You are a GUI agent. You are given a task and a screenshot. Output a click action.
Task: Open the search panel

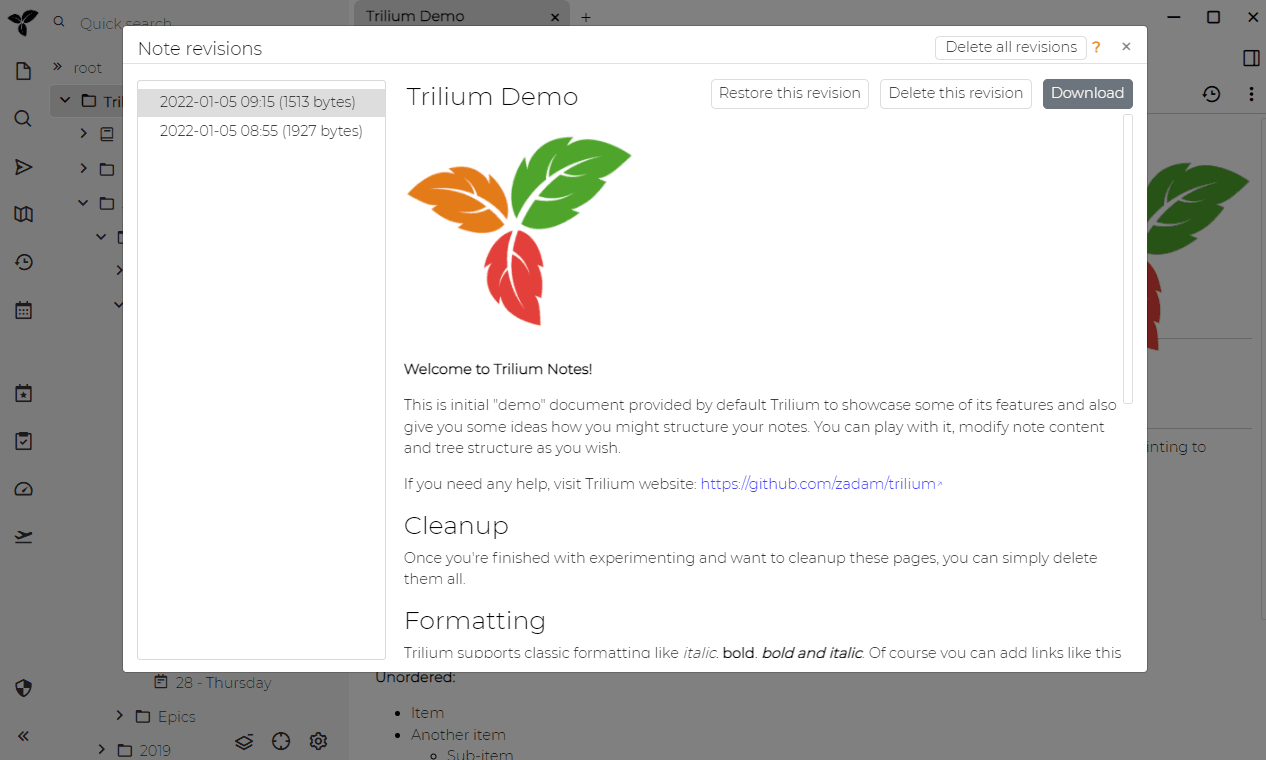click(22, 118)
